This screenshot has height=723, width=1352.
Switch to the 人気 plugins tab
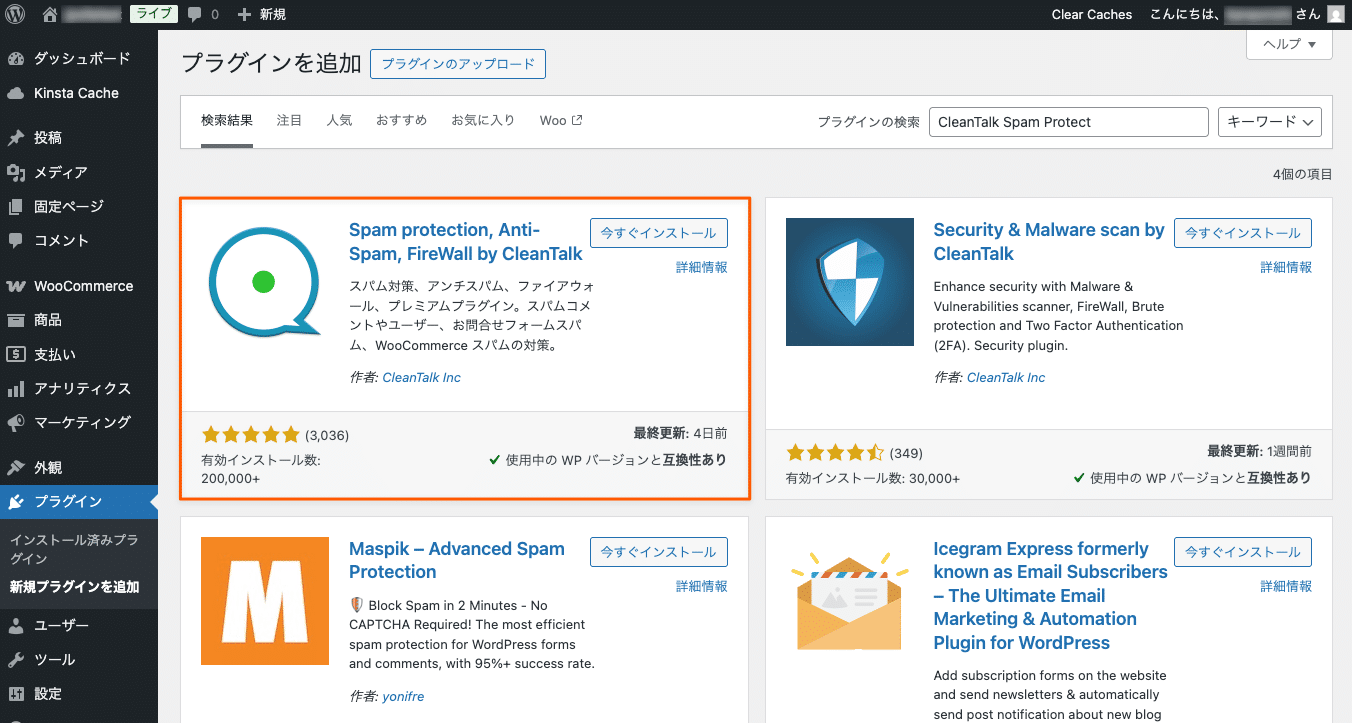coord(339,119)
